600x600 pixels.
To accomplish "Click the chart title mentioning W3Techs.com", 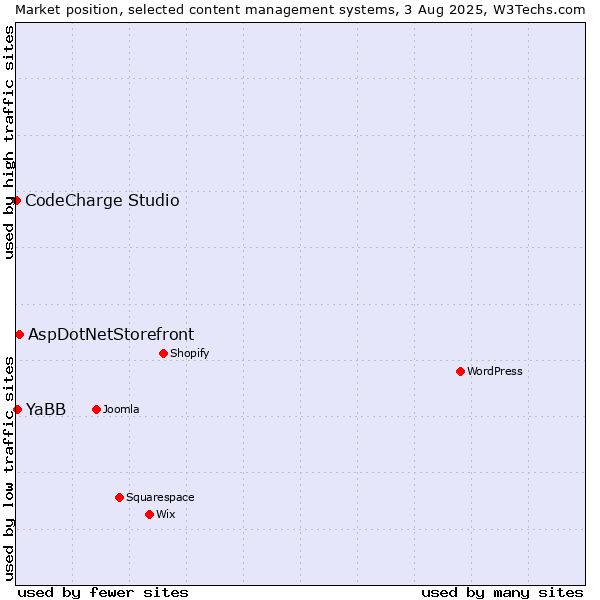I will point(300,10).
